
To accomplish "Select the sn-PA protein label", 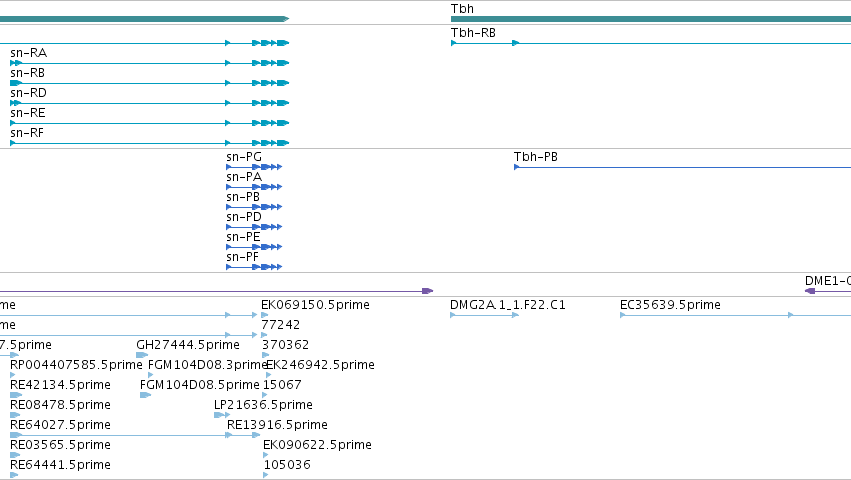I will pyautogui.click(x=244, y=177).
